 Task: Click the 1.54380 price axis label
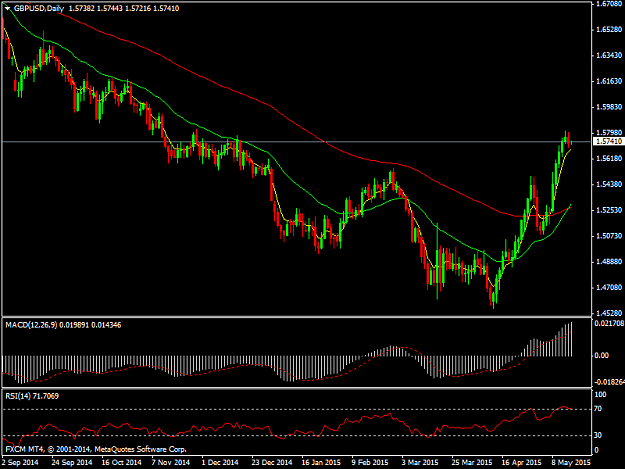pyautogui.click(x=609, y=184)
